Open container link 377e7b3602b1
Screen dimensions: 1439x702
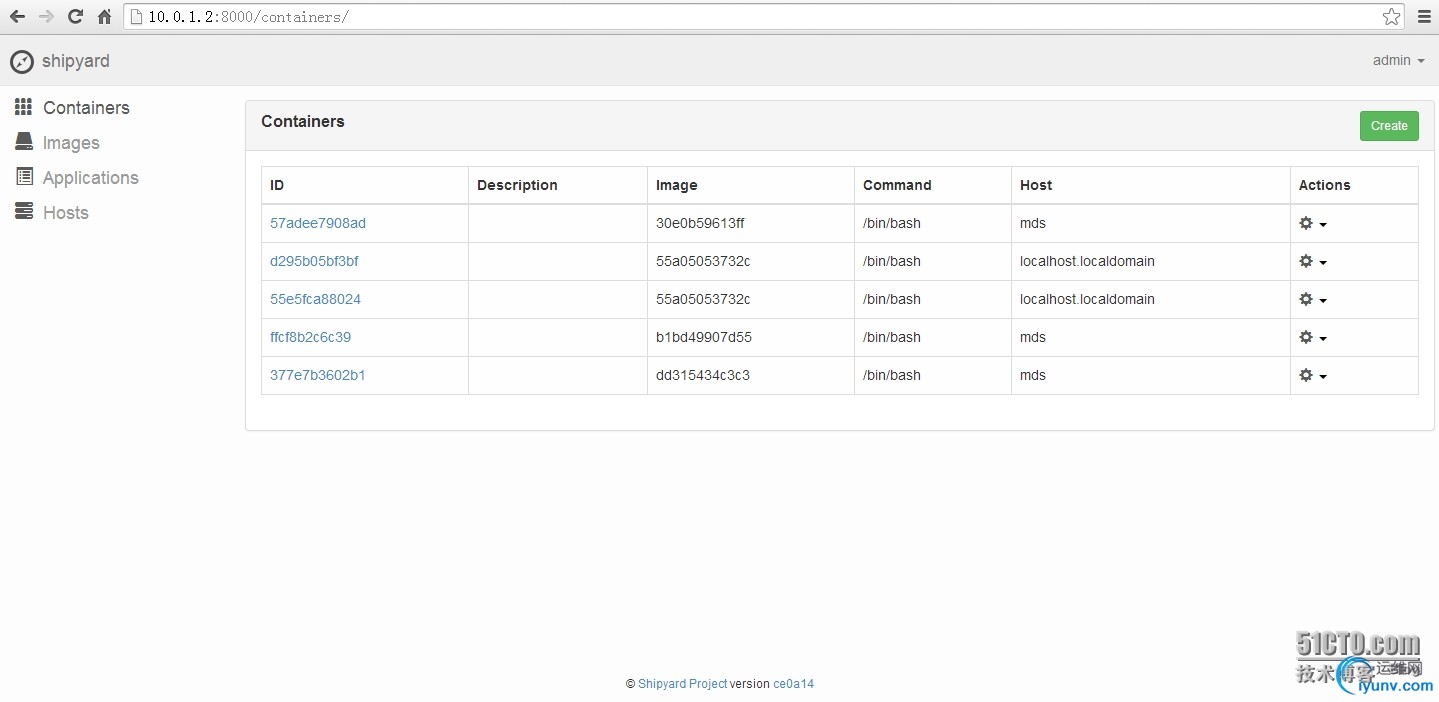point(317,375)
